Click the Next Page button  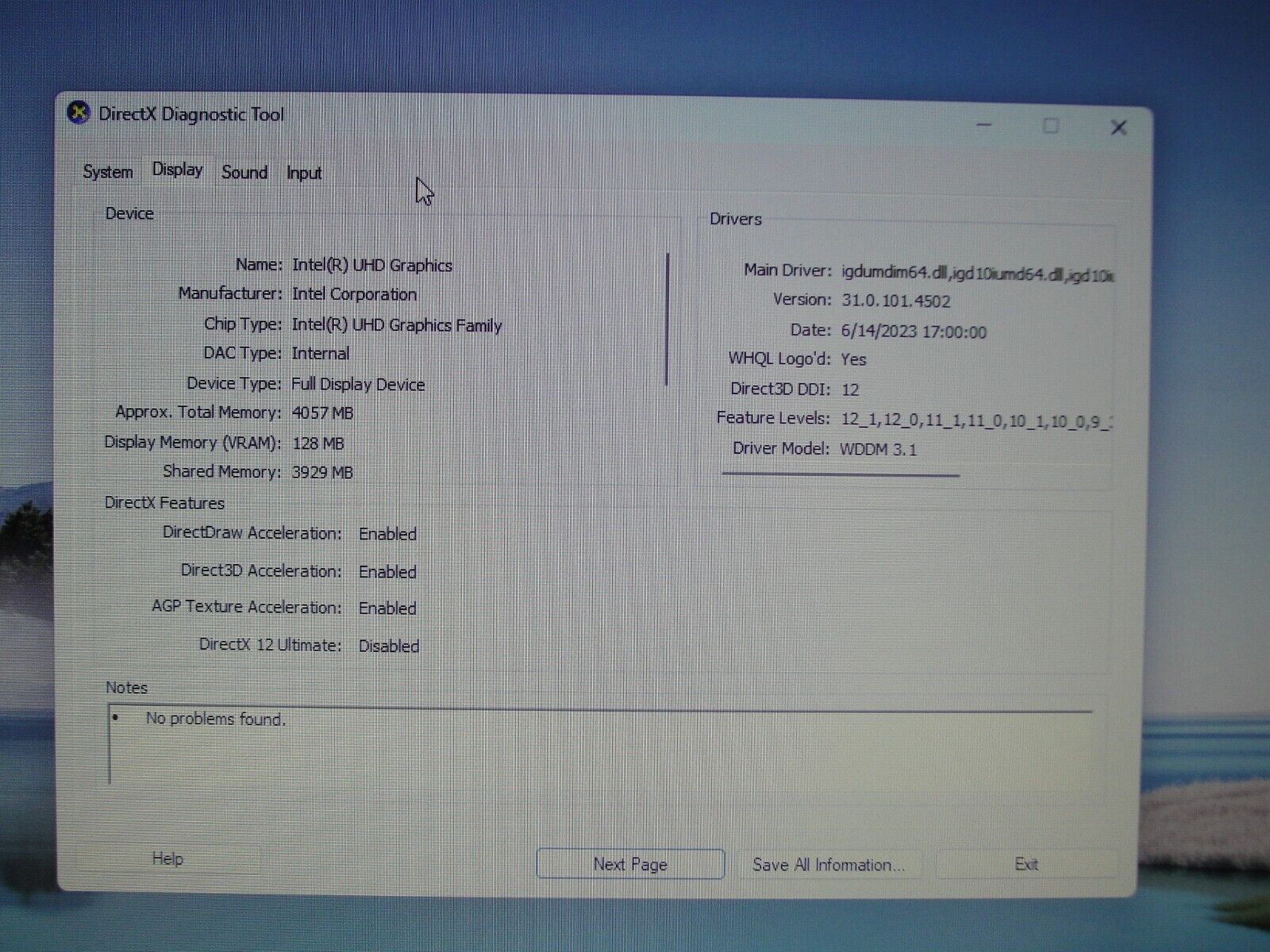630,864
